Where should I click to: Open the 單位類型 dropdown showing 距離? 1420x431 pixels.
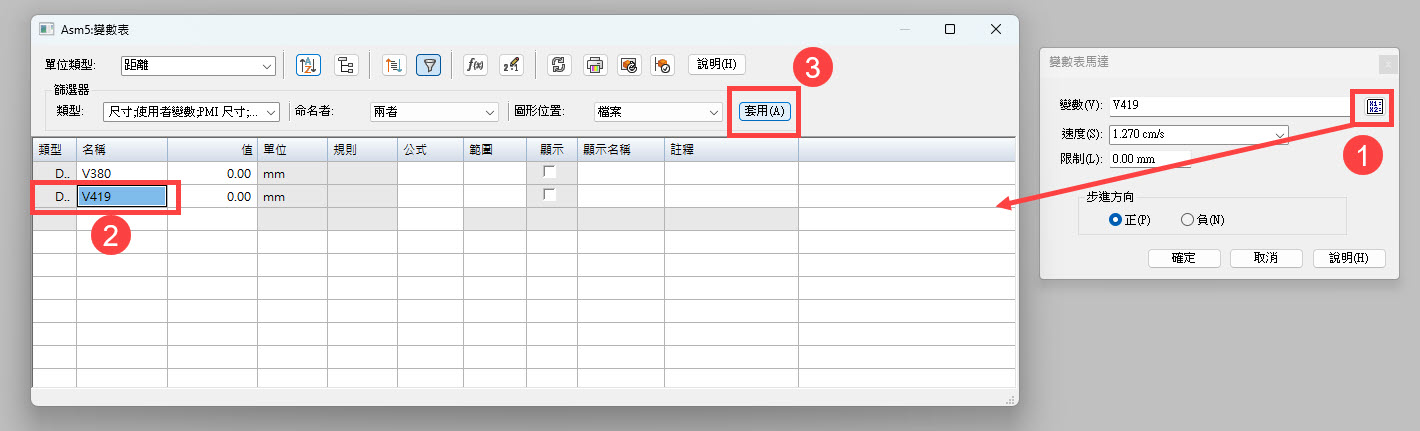point(198,66)
